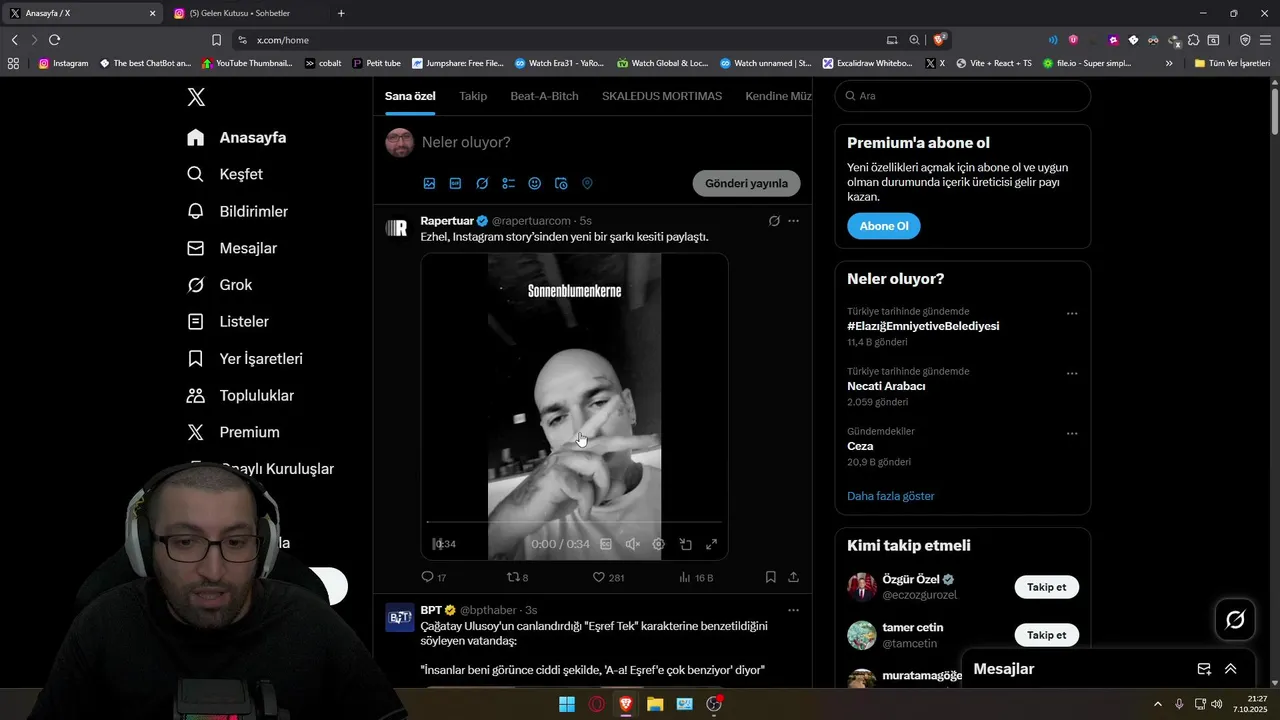Image resolution: width=1280 pixels, height=720 pixels.
Task: Unmute the video with the speaker icon
Action: click(x=632, y=544)
